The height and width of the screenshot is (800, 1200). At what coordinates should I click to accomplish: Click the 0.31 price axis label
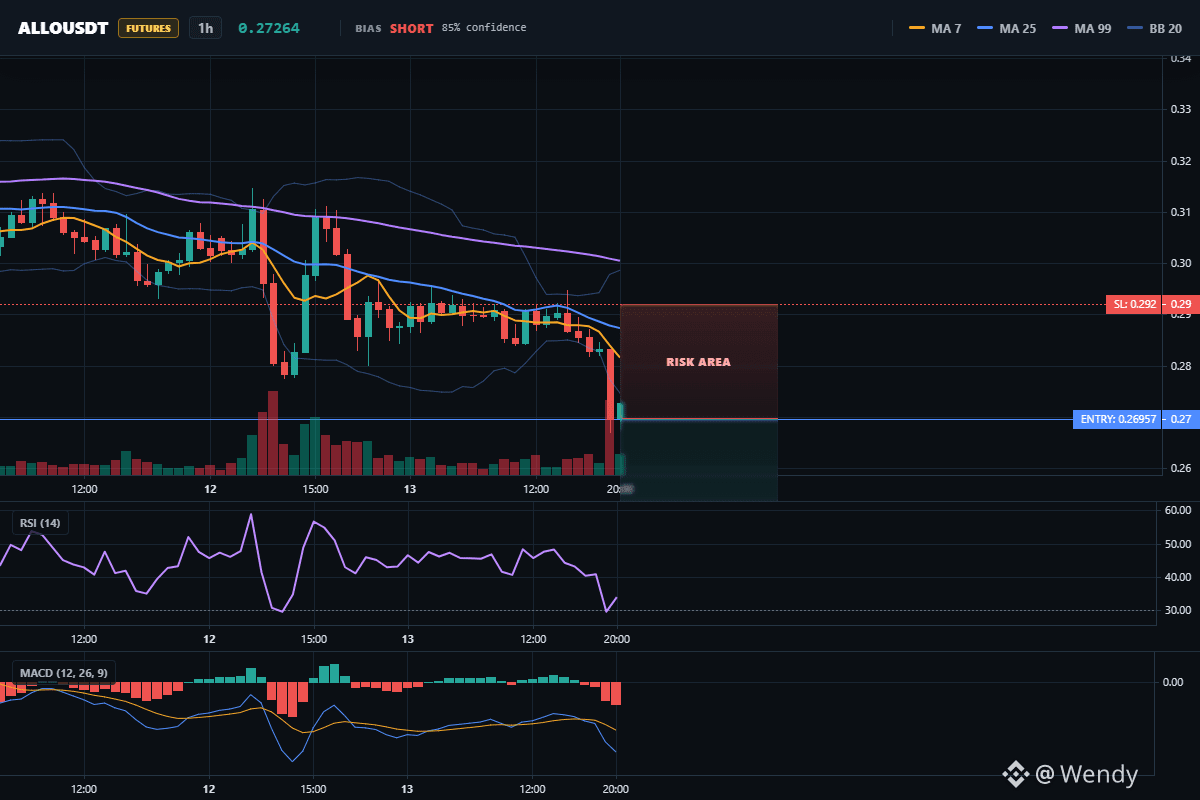click(x=1180, y=212)
